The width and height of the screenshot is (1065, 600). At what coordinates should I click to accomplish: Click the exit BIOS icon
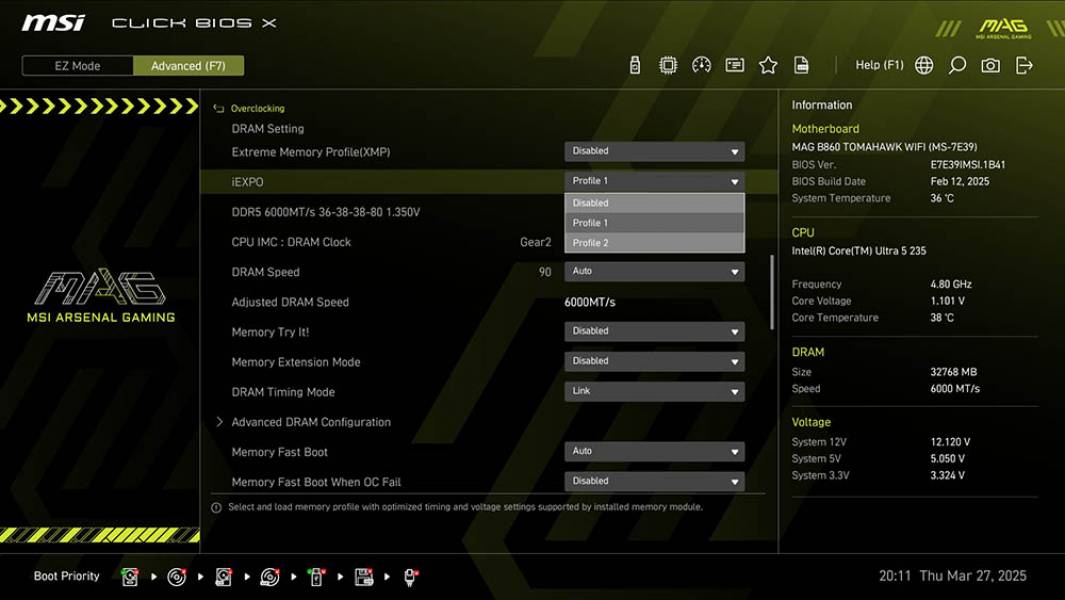point(1024,65)
